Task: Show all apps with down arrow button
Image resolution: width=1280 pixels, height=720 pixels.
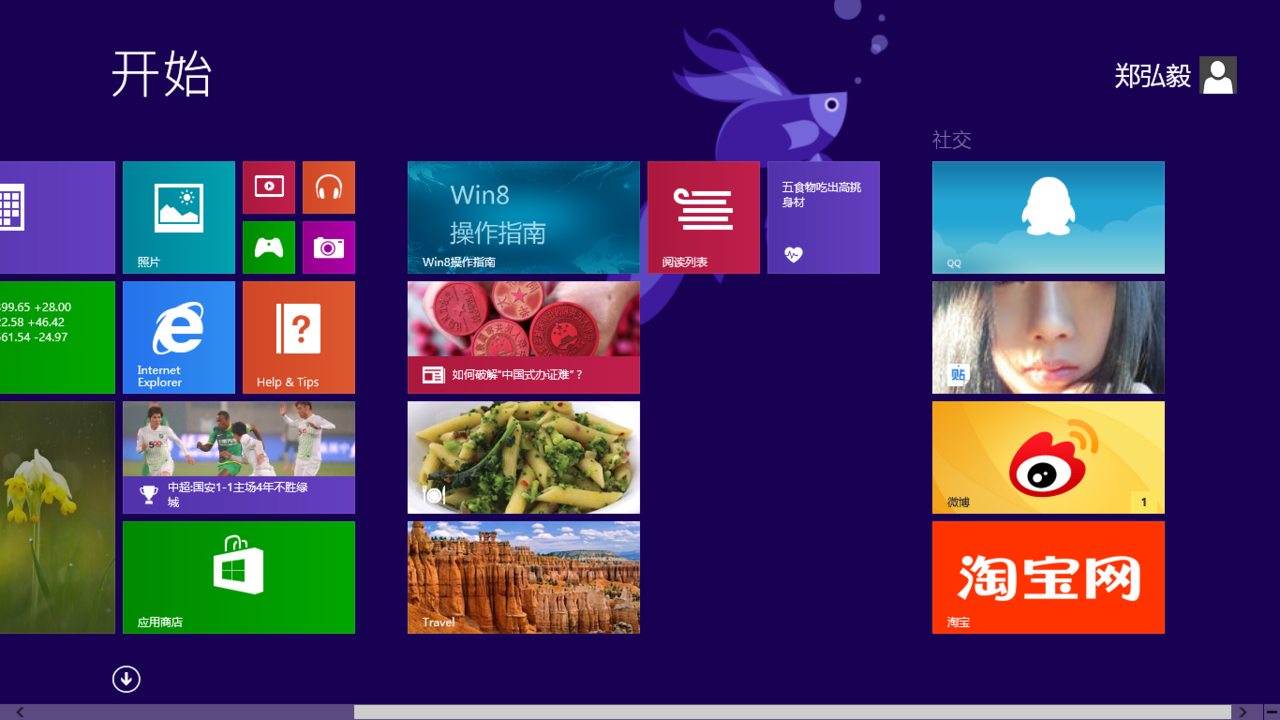Action: click(126, 679)
